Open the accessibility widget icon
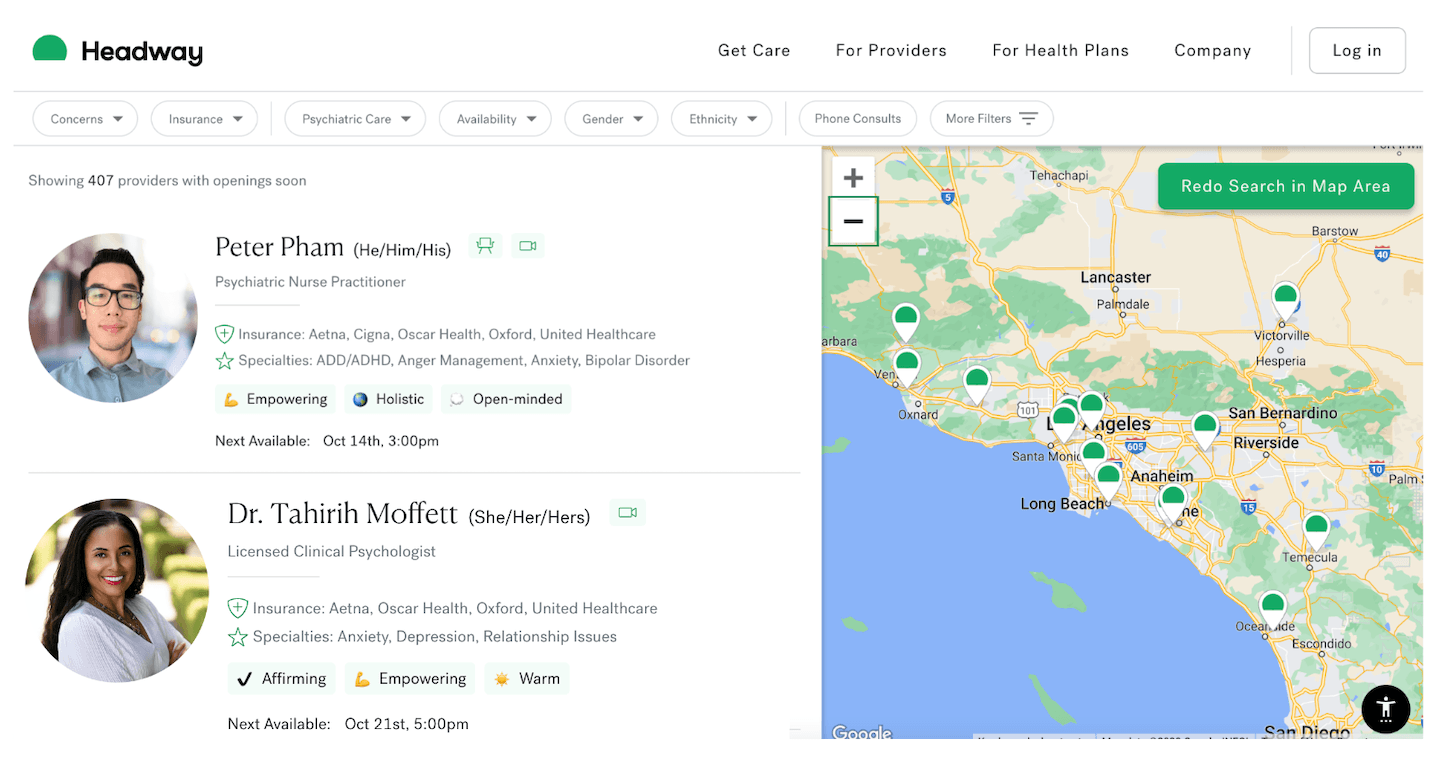This screenshot has width=1440, height=777. (x=1386, y=709)
